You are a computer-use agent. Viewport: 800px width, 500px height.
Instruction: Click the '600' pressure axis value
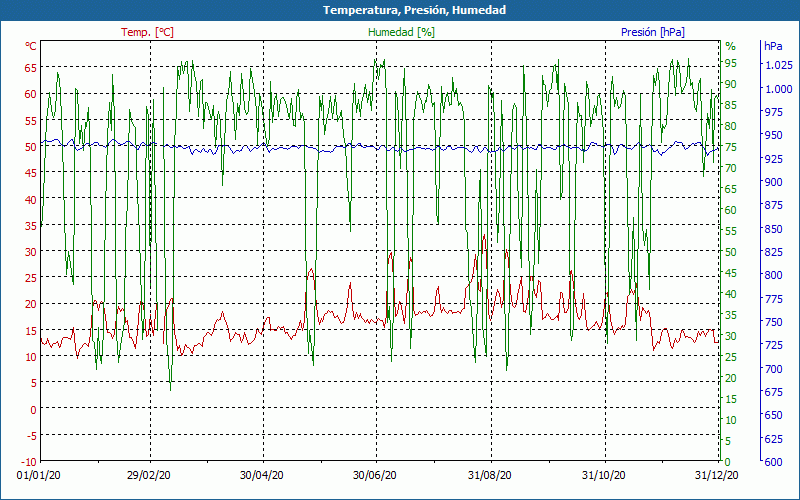773,462
